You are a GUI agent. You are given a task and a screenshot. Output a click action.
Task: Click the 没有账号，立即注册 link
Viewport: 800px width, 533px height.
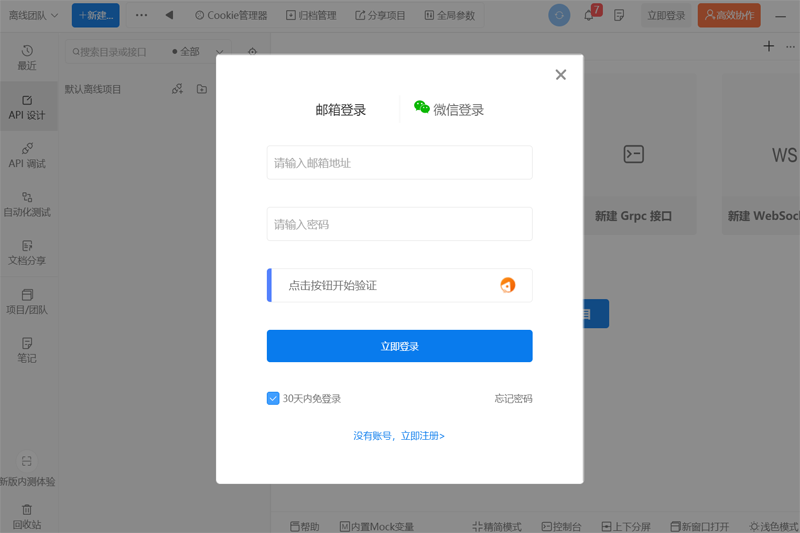coord(399,436)
